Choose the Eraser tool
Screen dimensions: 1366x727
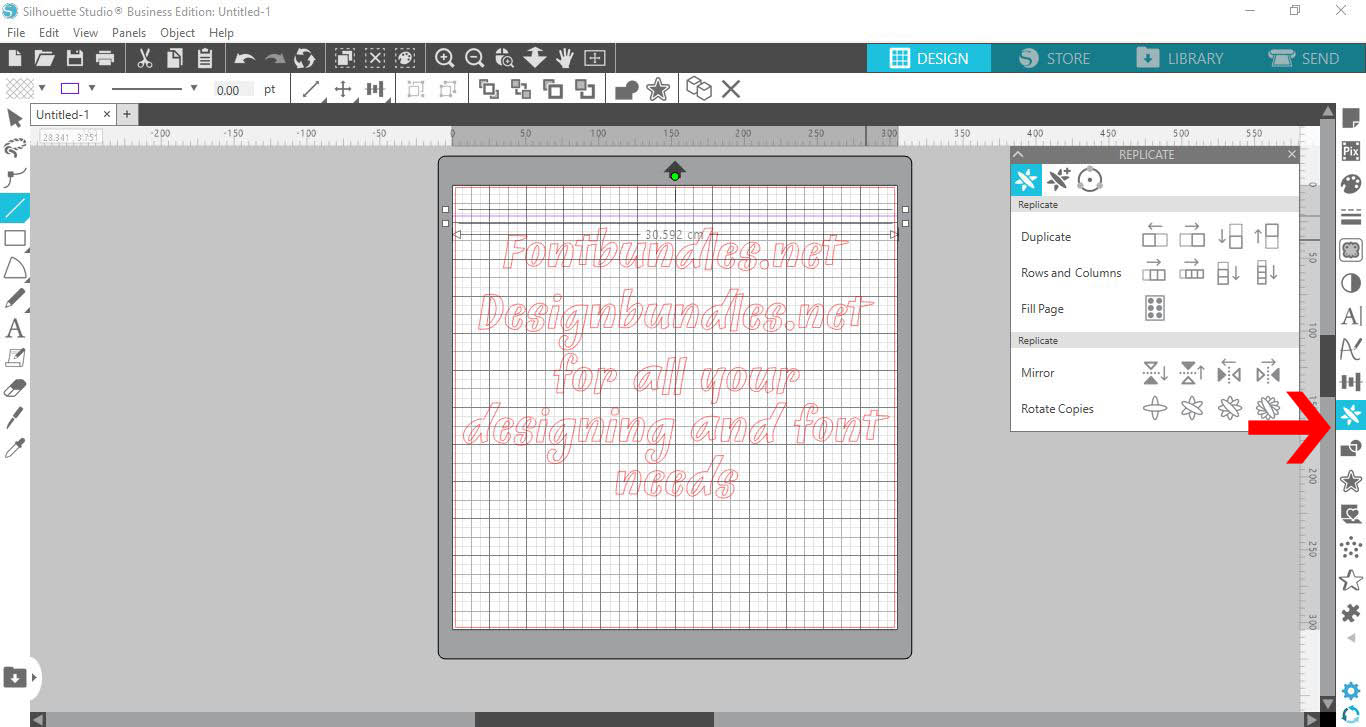point(14,387)
